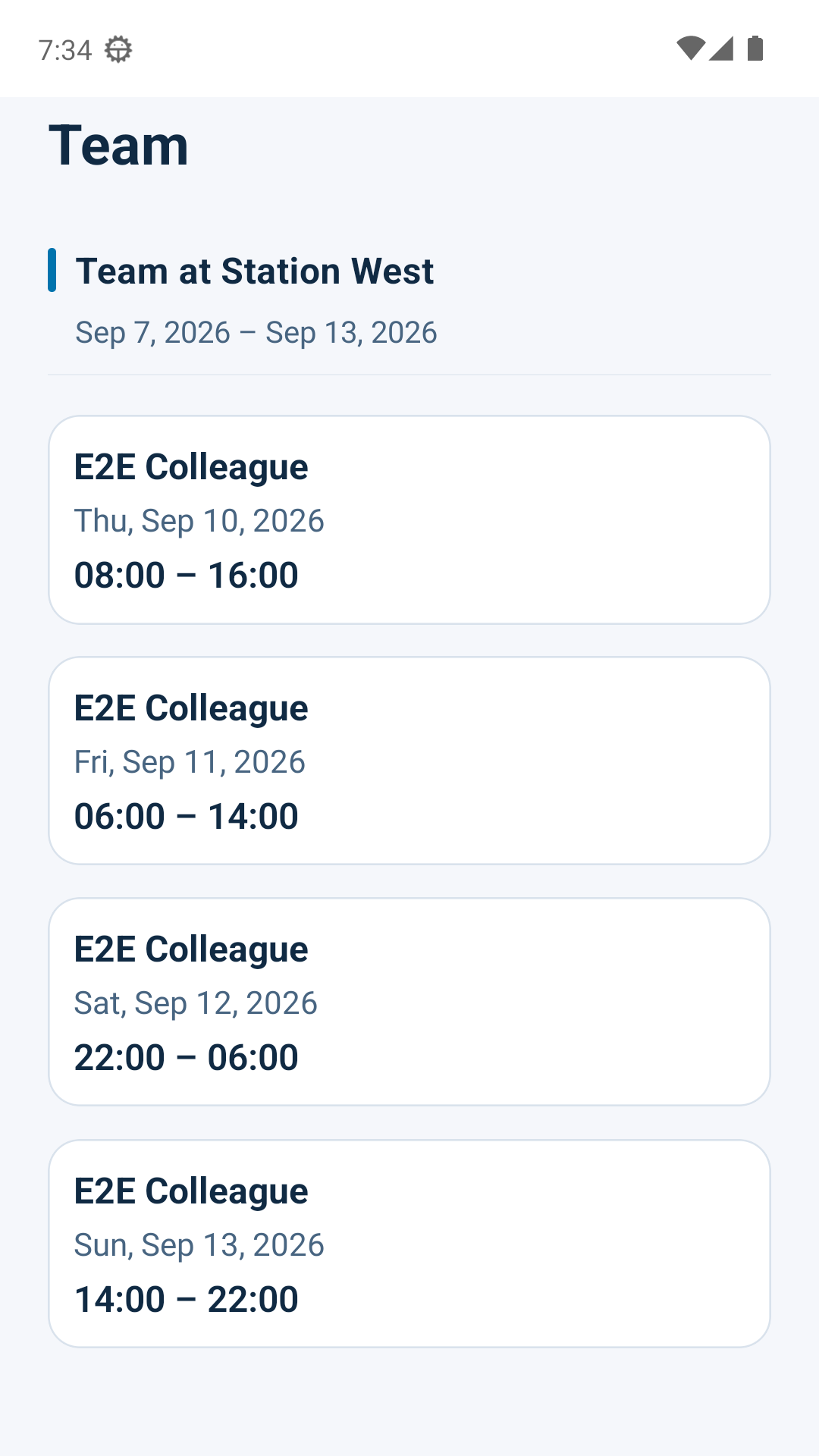Tap the 06:00 – 14:00 shift time
Screen dimensions: 819x1456
[x=187, y=816]
